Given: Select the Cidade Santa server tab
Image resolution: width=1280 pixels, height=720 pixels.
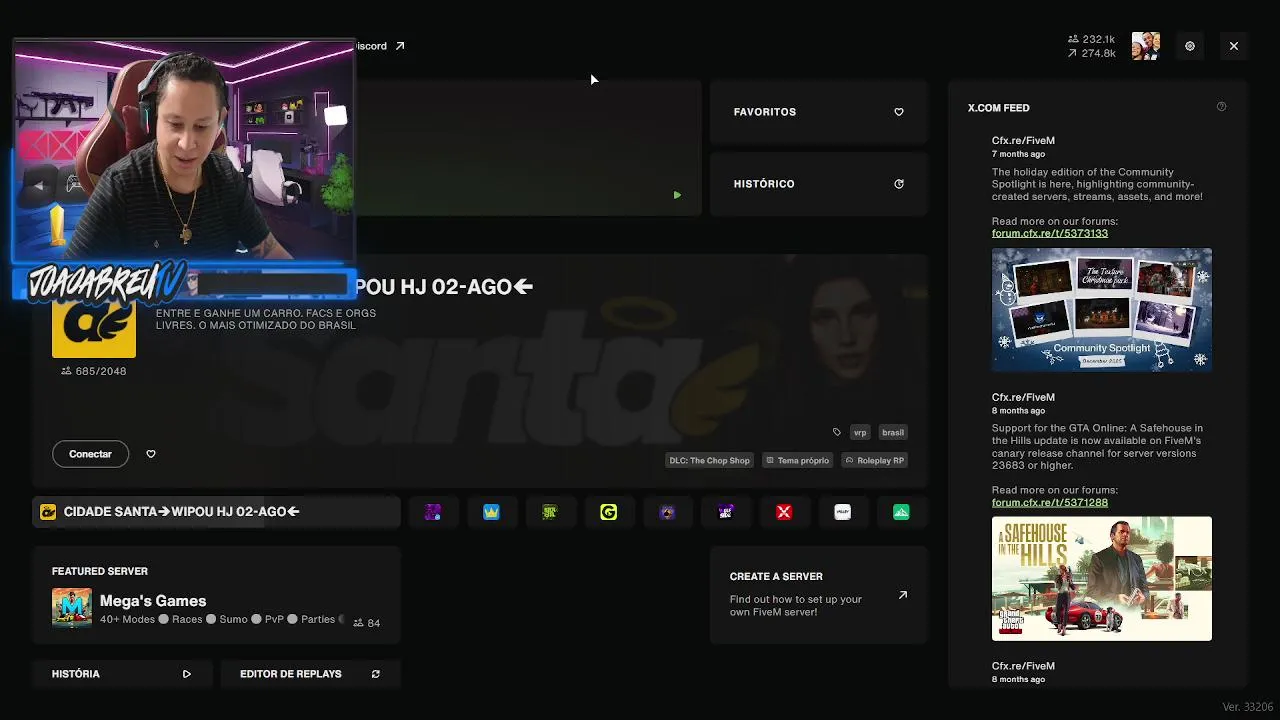Looking at the screenshot, I should pyautogui.click(x=216, y=512).
